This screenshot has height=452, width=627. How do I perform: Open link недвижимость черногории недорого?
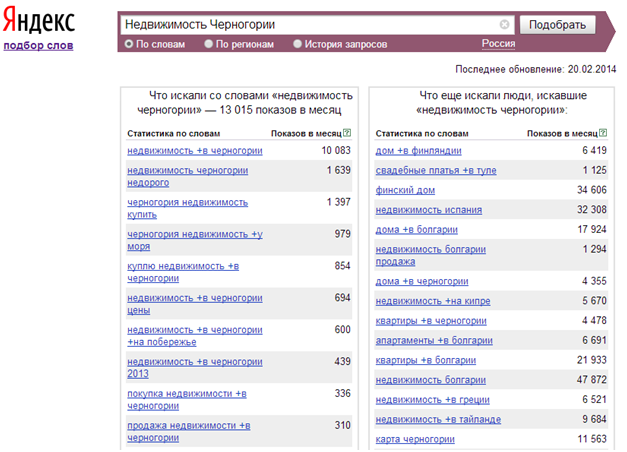coord(188,176)
